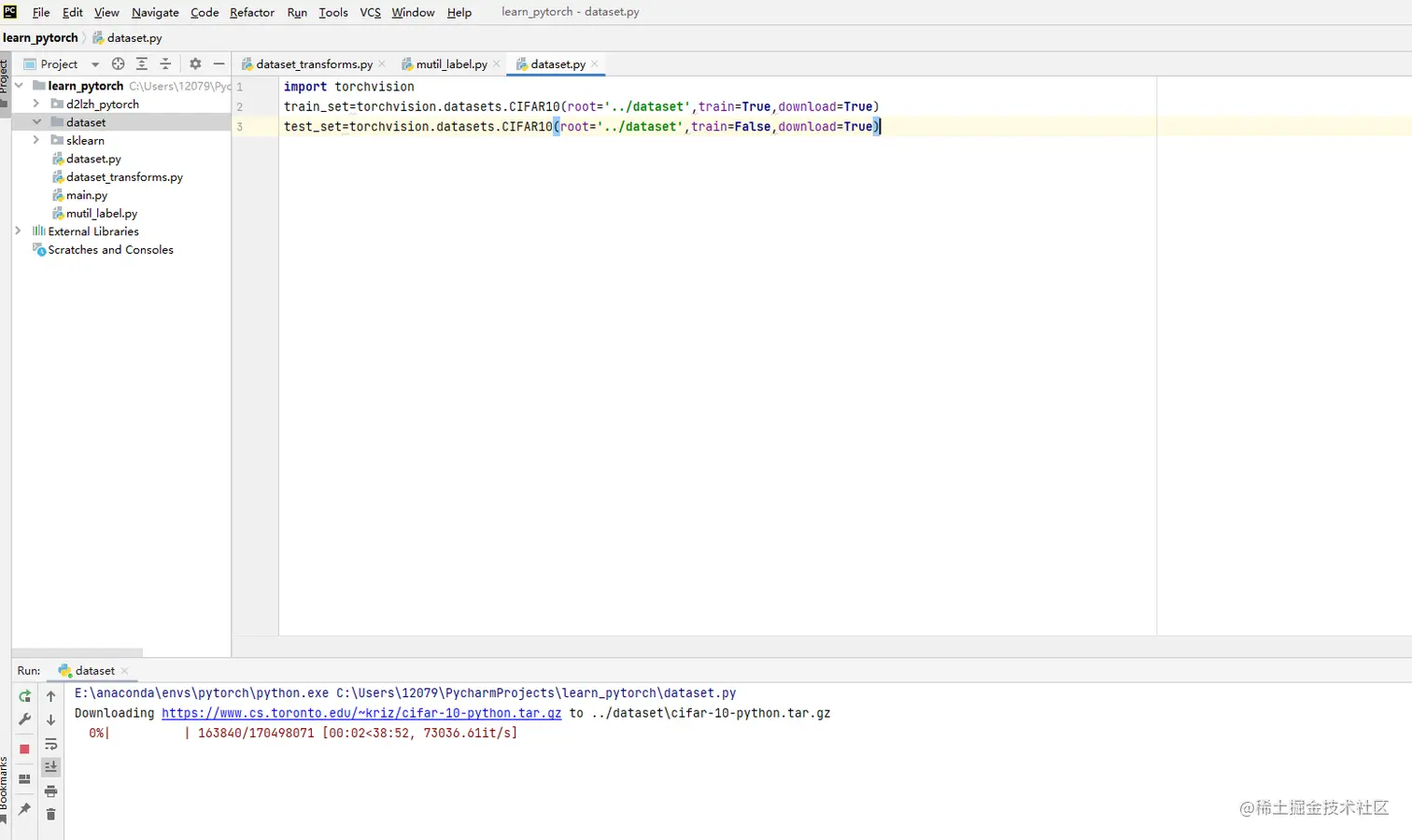Stop the running dataset process
This screenshot has height=840, width=1412.
tap(25, 749)
